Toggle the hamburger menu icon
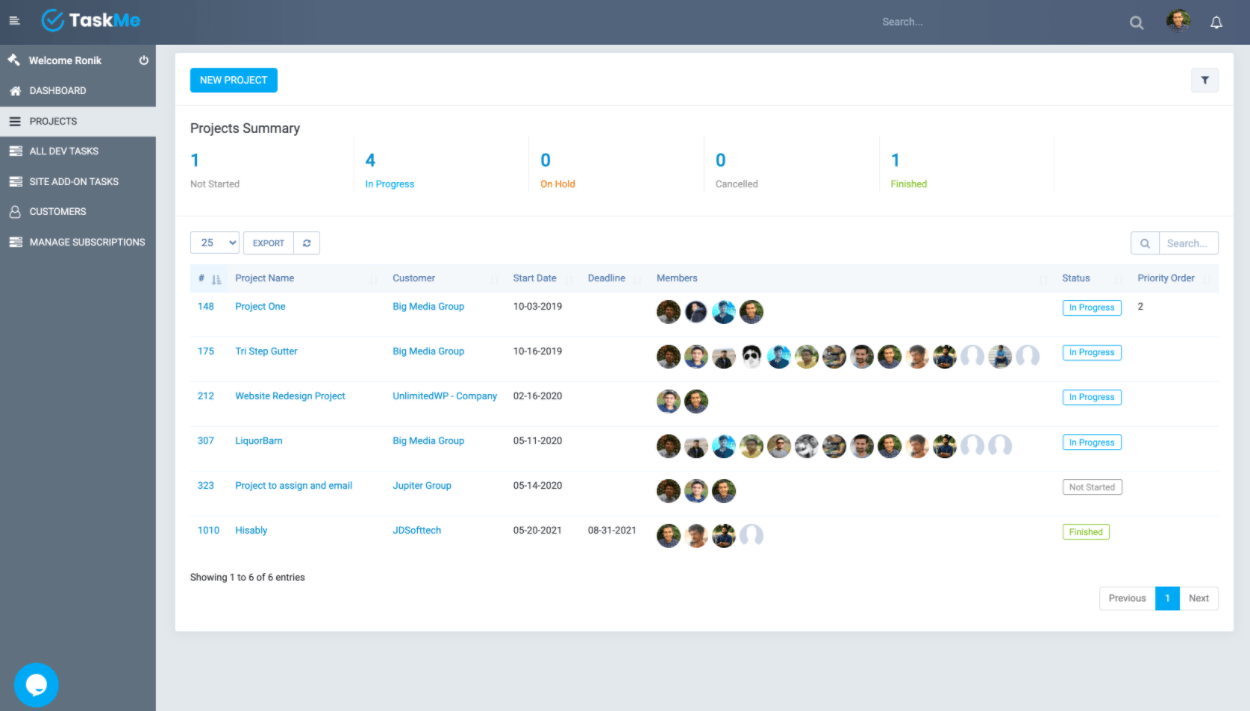Screen dimensions: 1250x711 pyautogui.click(x=15, y=21)
